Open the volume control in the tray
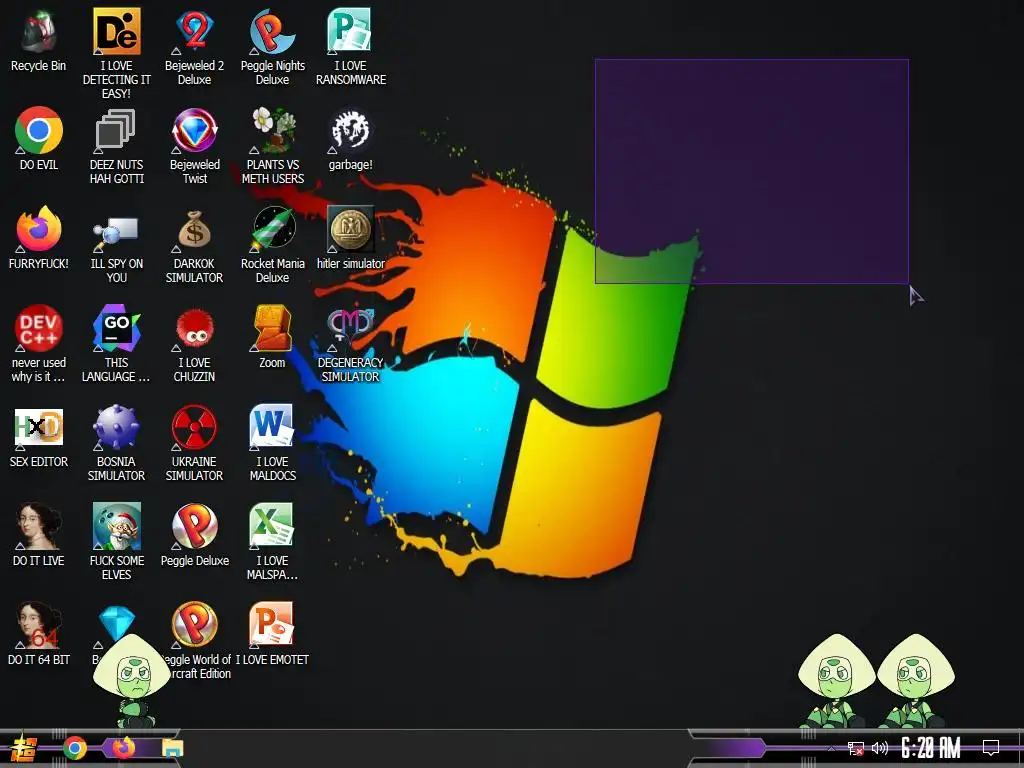The image size is (1024, 768). pyautogui.click(x=880, y=748)
